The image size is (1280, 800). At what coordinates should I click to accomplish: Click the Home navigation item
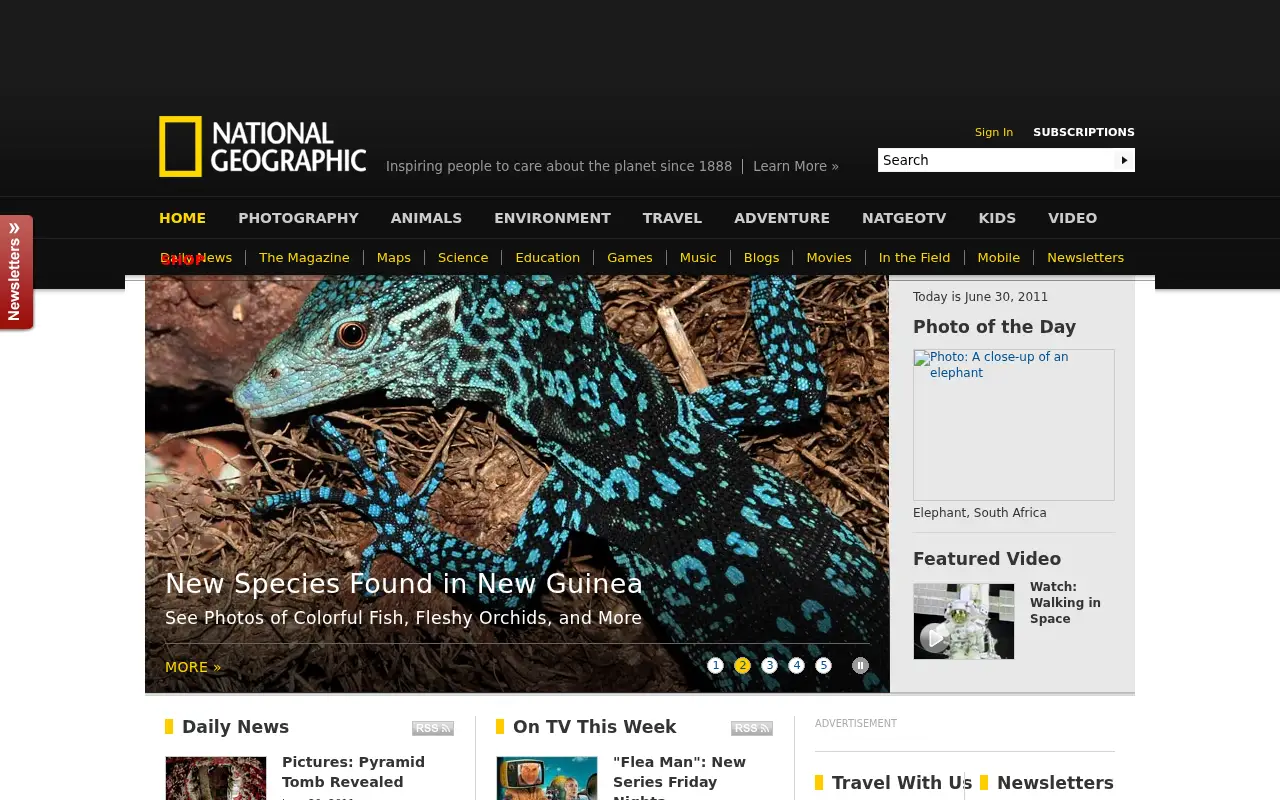[x=182, y=218]
